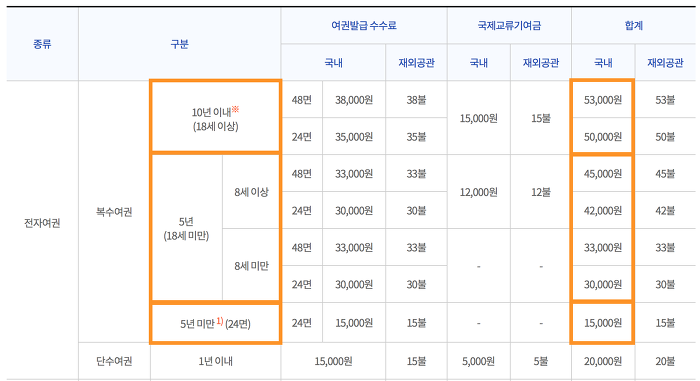700x381 pixels.
Task: Select '재외공관' sub-header under 국제교류기여금
Action: 541,63
